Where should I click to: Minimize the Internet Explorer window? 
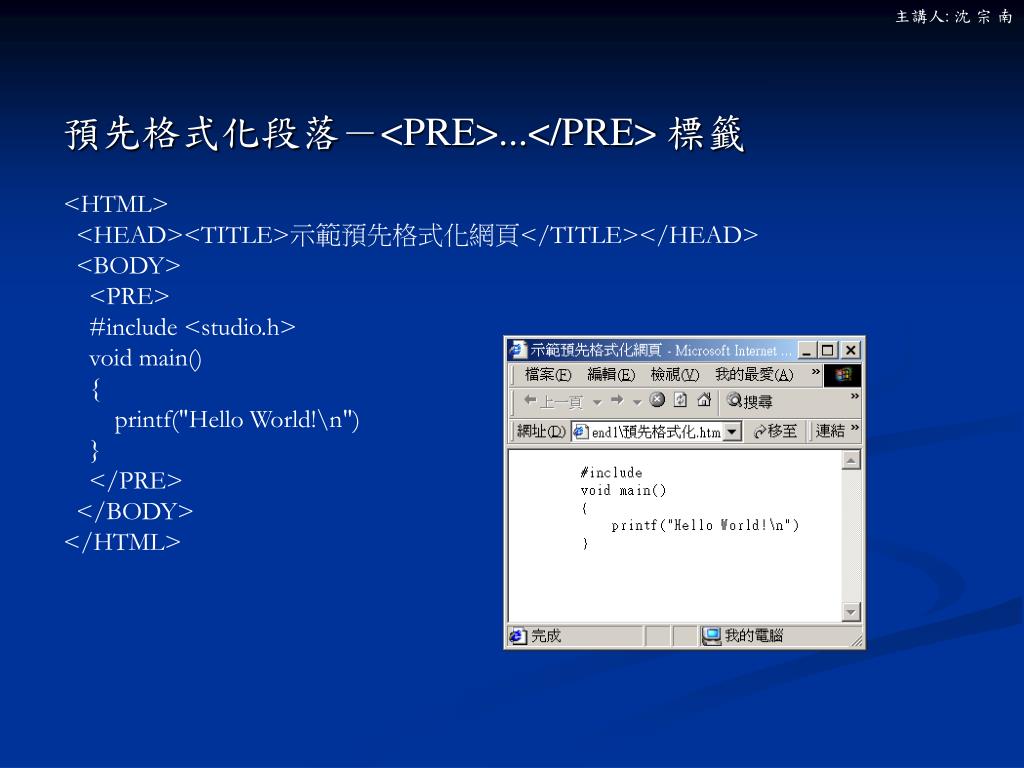pyautogui.click(x=808, y=351)
